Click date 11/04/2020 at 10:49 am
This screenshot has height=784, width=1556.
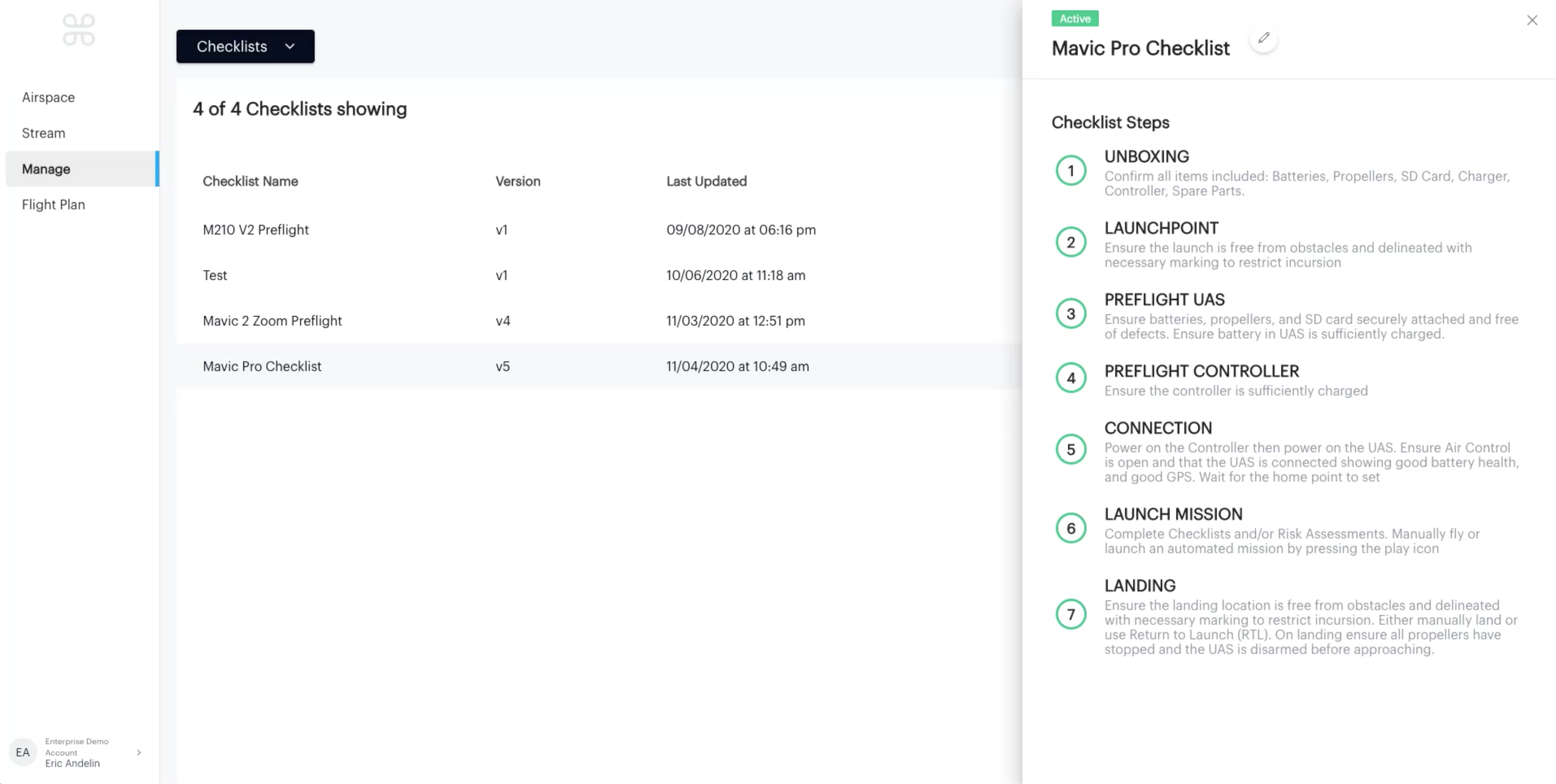[738, 366]
